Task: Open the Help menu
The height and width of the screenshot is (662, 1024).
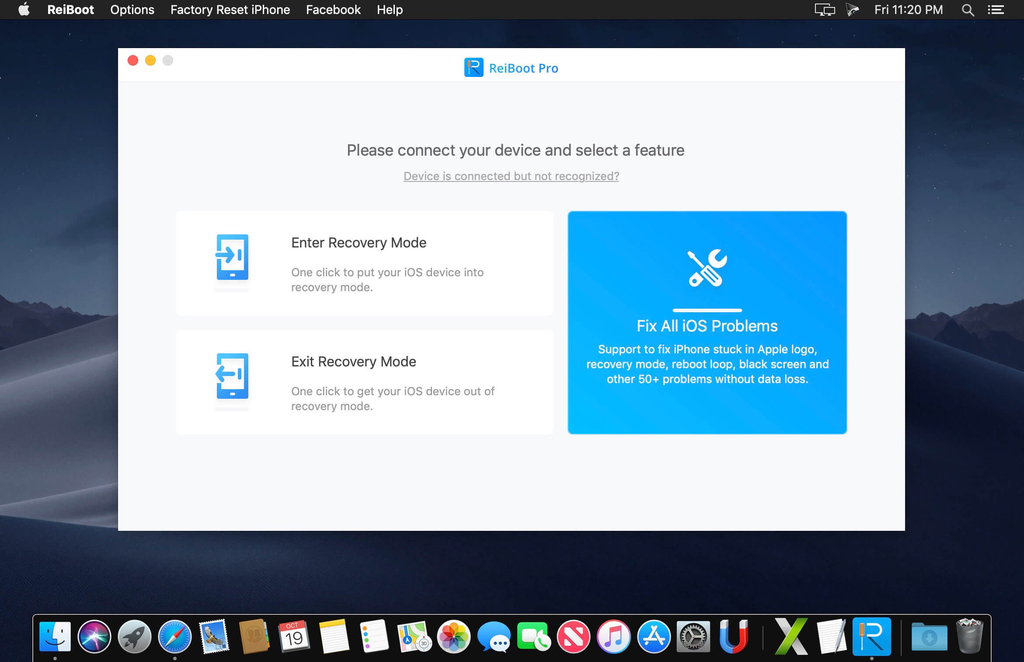Action: point(389,10)
